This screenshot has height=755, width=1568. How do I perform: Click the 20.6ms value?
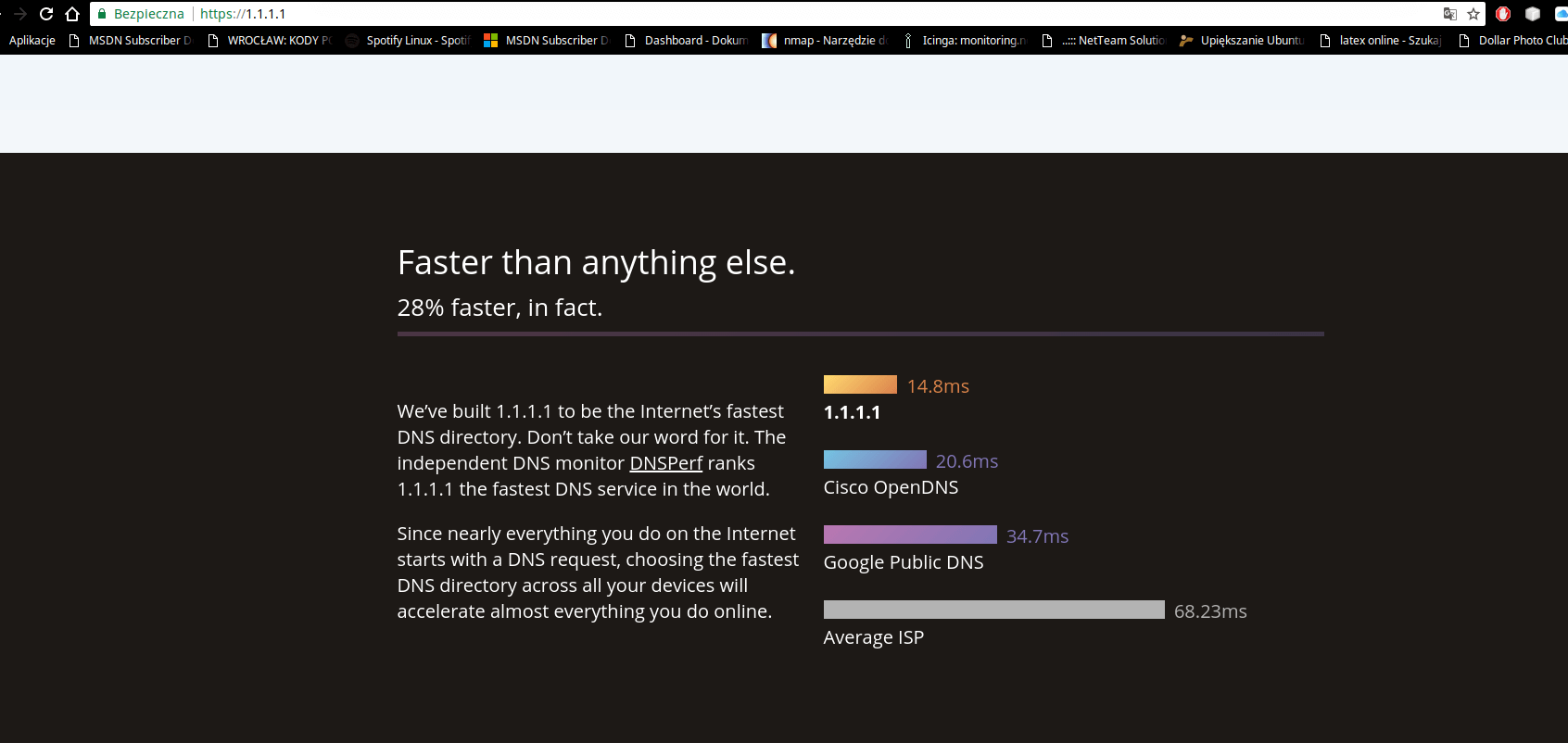[967, 461]
